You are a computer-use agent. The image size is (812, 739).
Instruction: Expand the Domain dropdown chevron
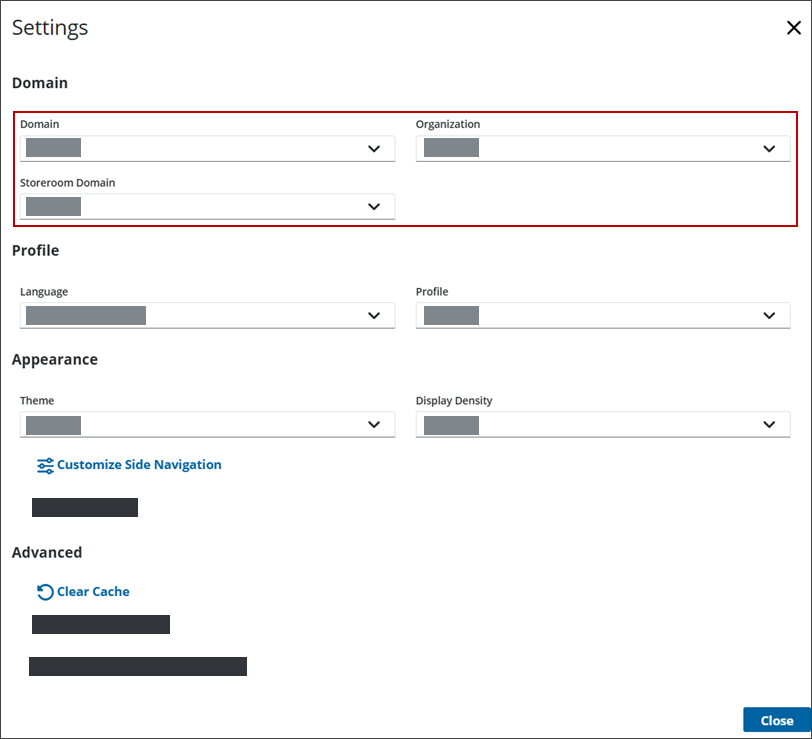(374, 149)
